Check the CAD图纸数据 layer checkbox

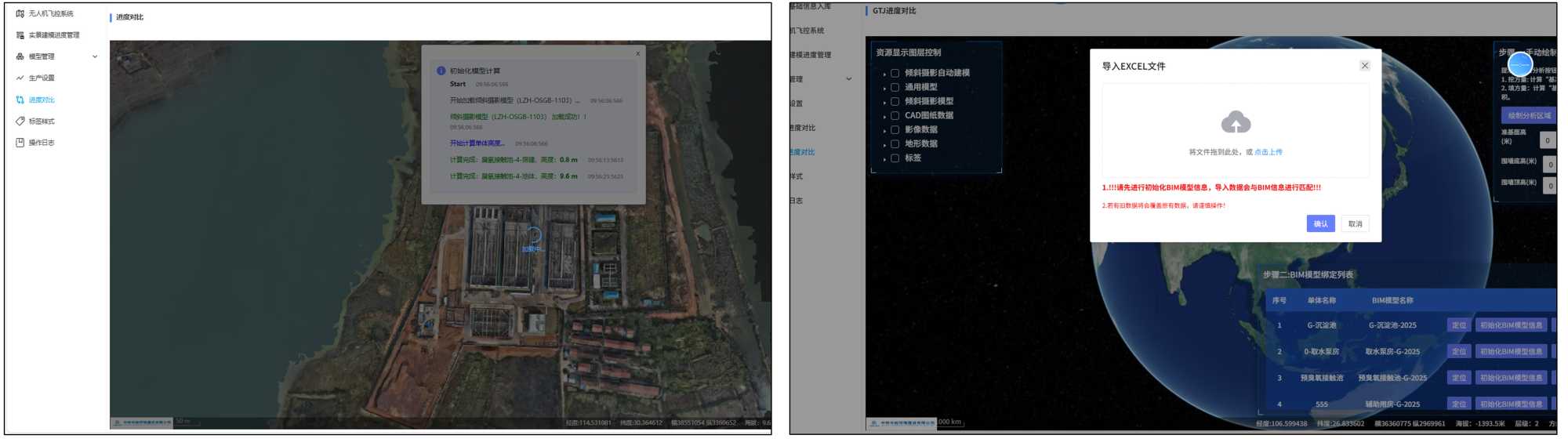coord(895,115)
